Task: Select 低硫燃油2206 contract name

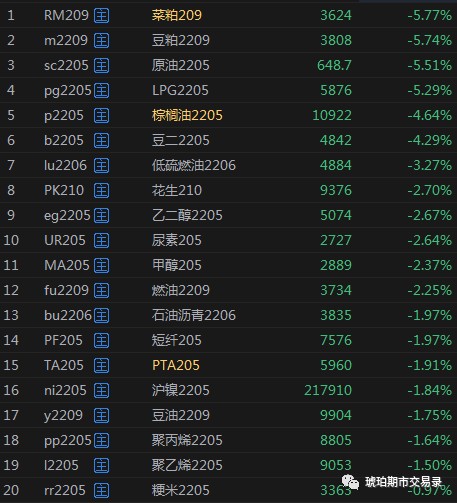Action: click(194, 165)
